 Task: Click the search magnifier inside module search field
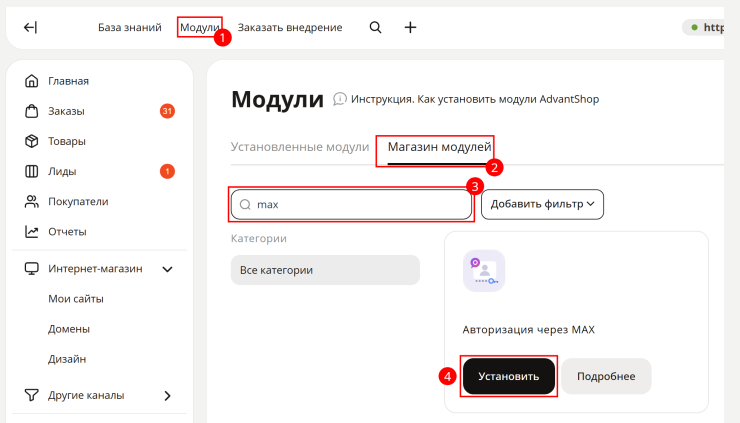tap(245, 204)
